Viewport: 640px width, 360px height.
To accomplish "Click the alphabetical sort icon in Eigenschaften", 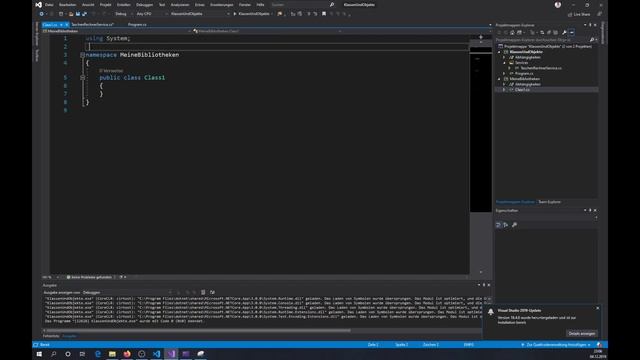I will [x=506, y=225].
